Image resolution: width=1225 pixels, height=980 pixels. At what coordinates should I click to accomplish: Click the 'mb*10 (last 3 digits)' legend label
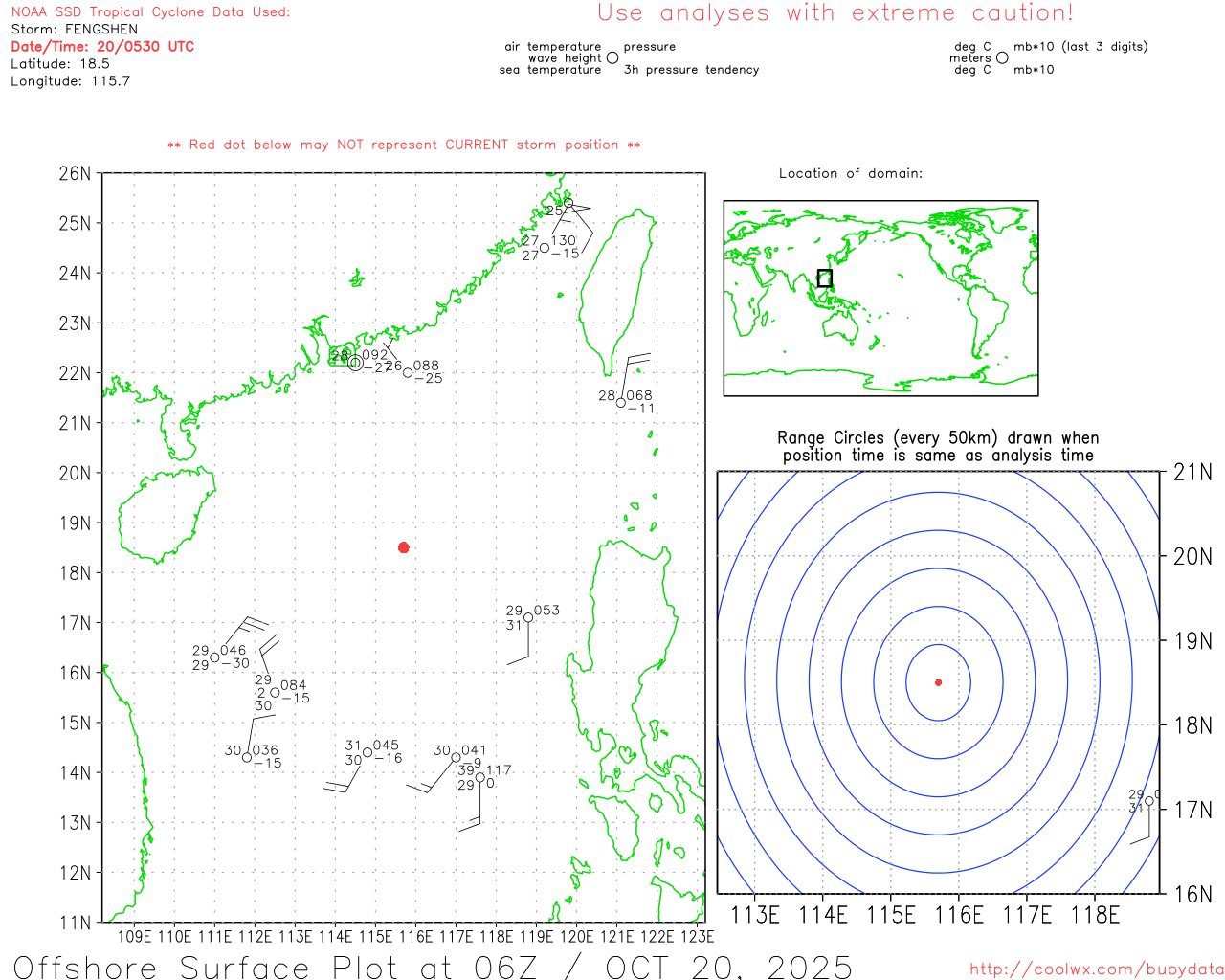(1080, 46)
